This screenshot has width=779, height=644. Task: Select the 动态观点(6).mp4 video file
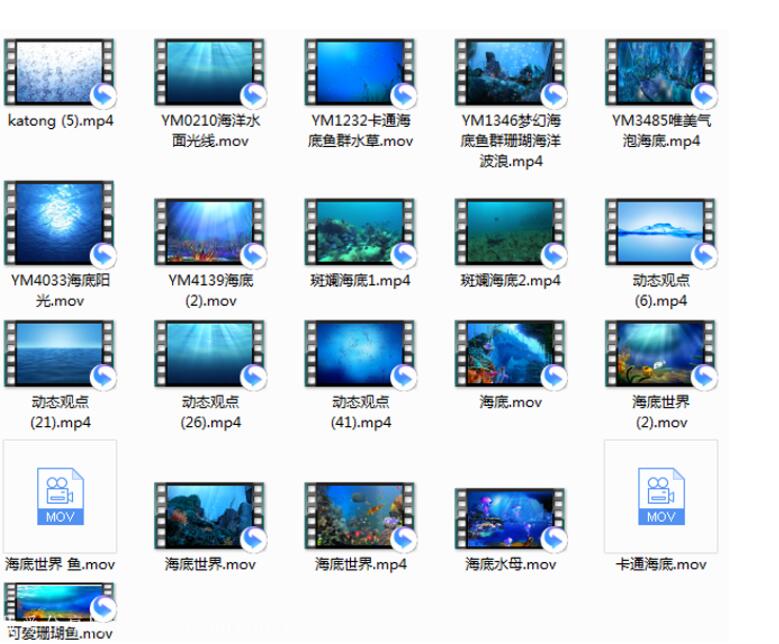click(660, 232)
